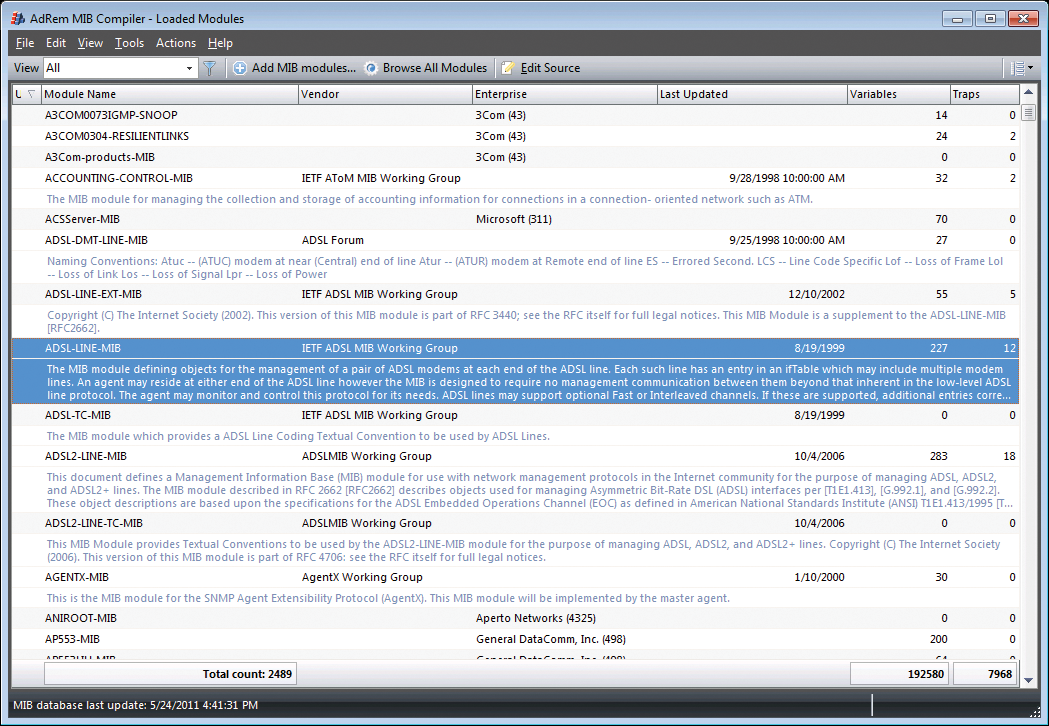Open the Tools menu
This screenshot has height=726, width=1049.
129,43
